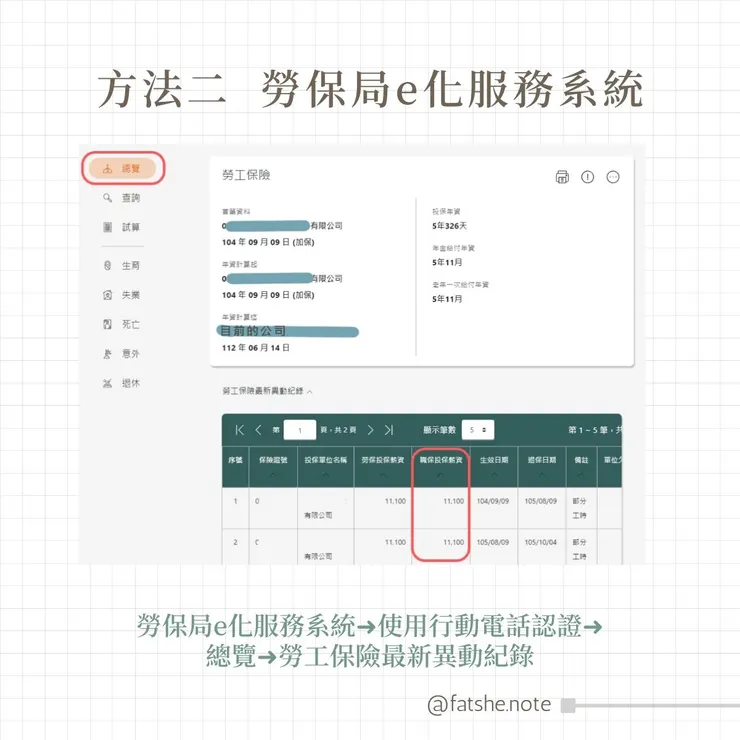
Task: Click row 1 退保日期 105/08/09
Action: click(x=541, y=501)
